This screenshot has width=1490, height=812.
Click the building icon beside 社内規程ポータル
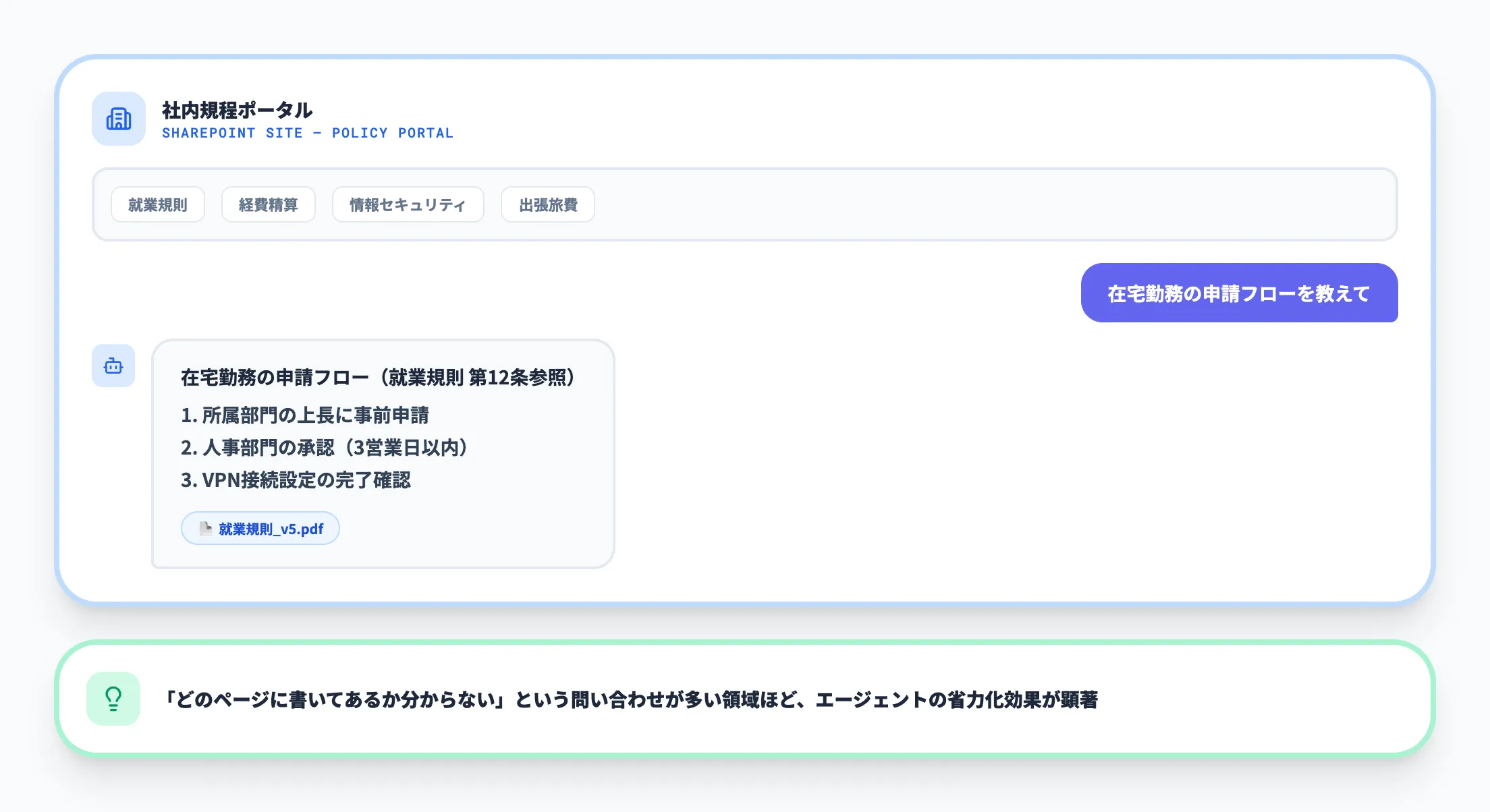[x=118, y=119]
